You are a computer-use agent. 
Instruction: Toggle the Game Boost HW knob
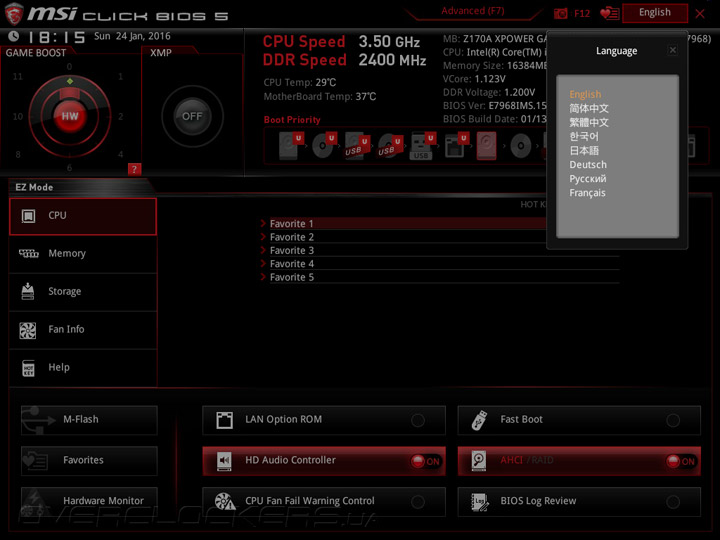70,116
